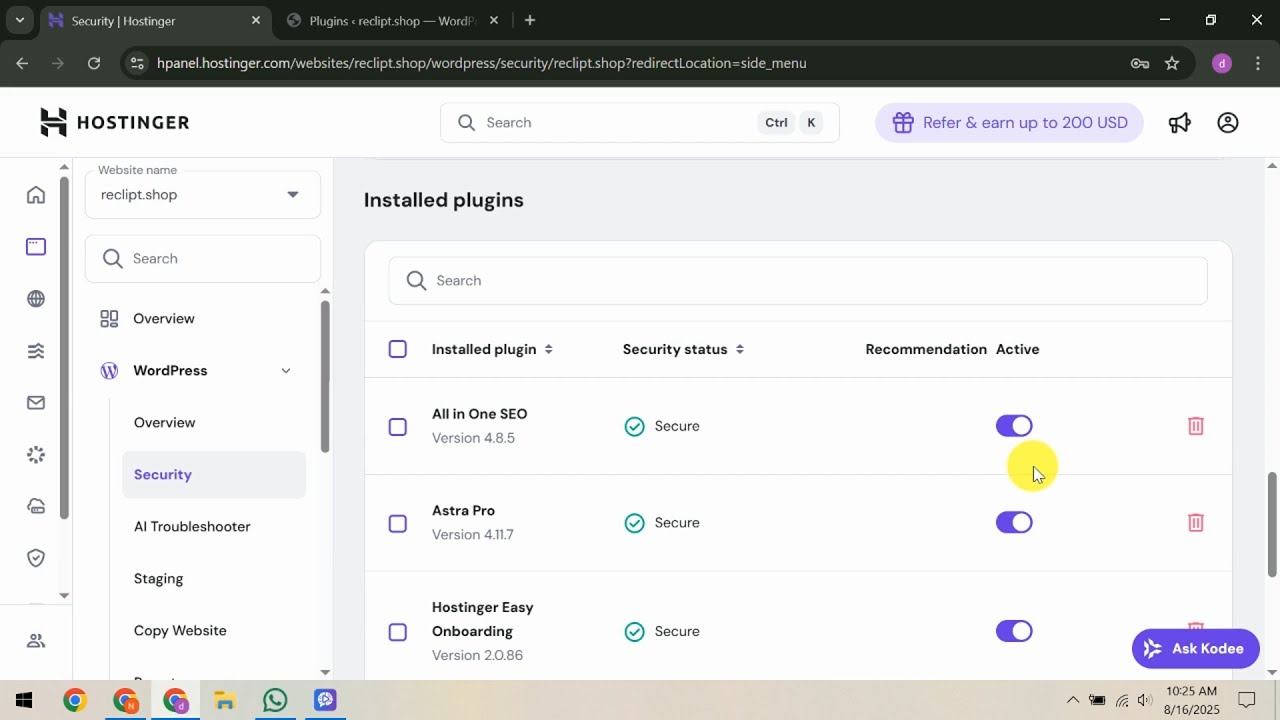Click the dotted spinner icon in left rail
This screenshot has height=720, width=1280.
coord(36,454)
